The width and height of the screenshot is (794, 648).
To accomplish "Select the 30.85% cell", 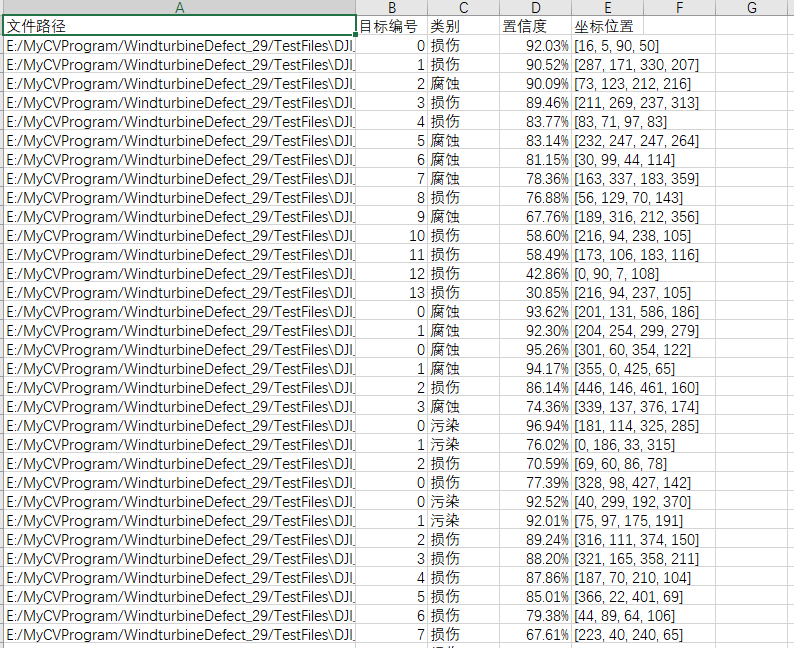I will coord(536,293).
